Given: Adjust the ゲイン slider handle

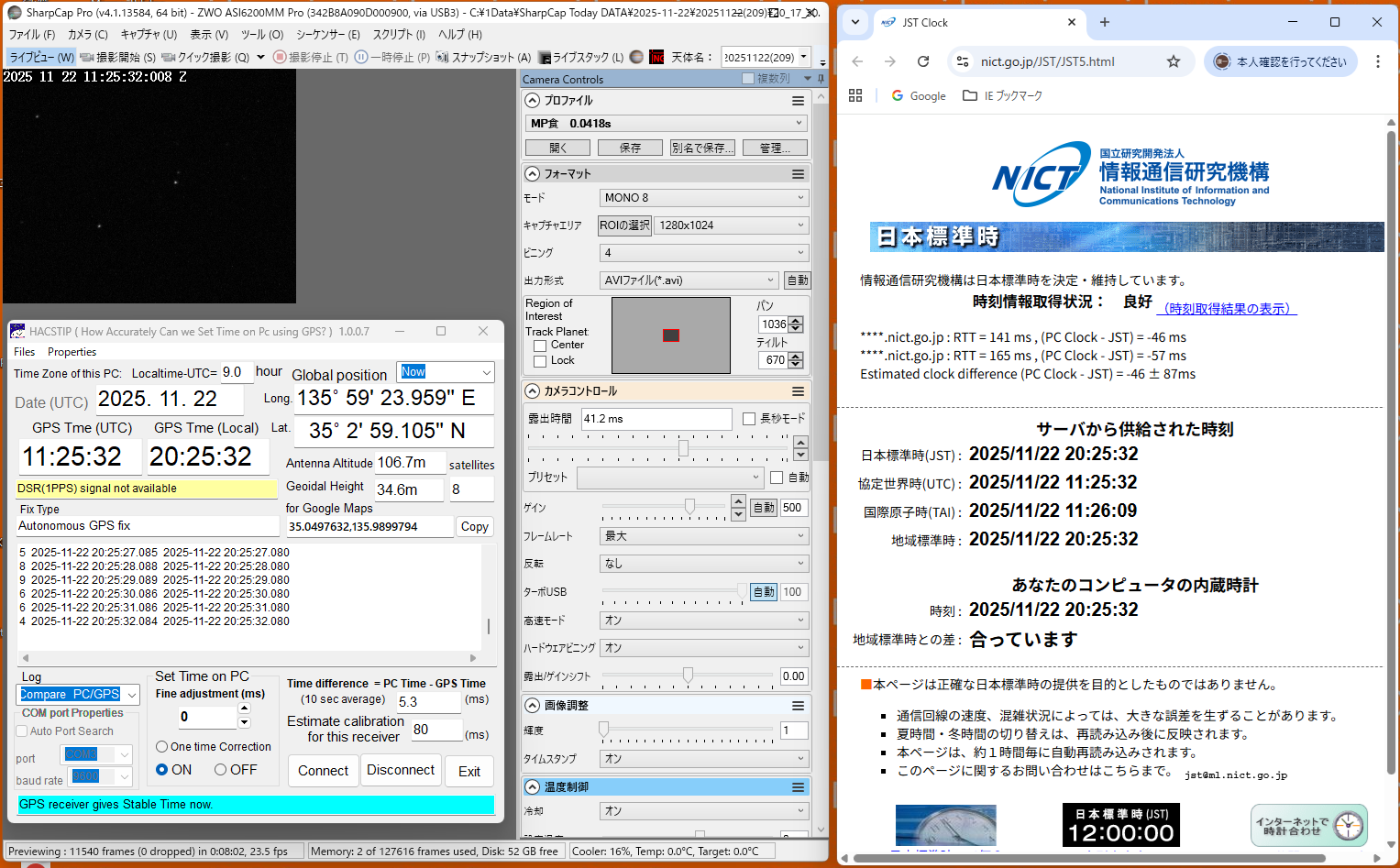Looking at the screenshot, I should pos(689,507).
